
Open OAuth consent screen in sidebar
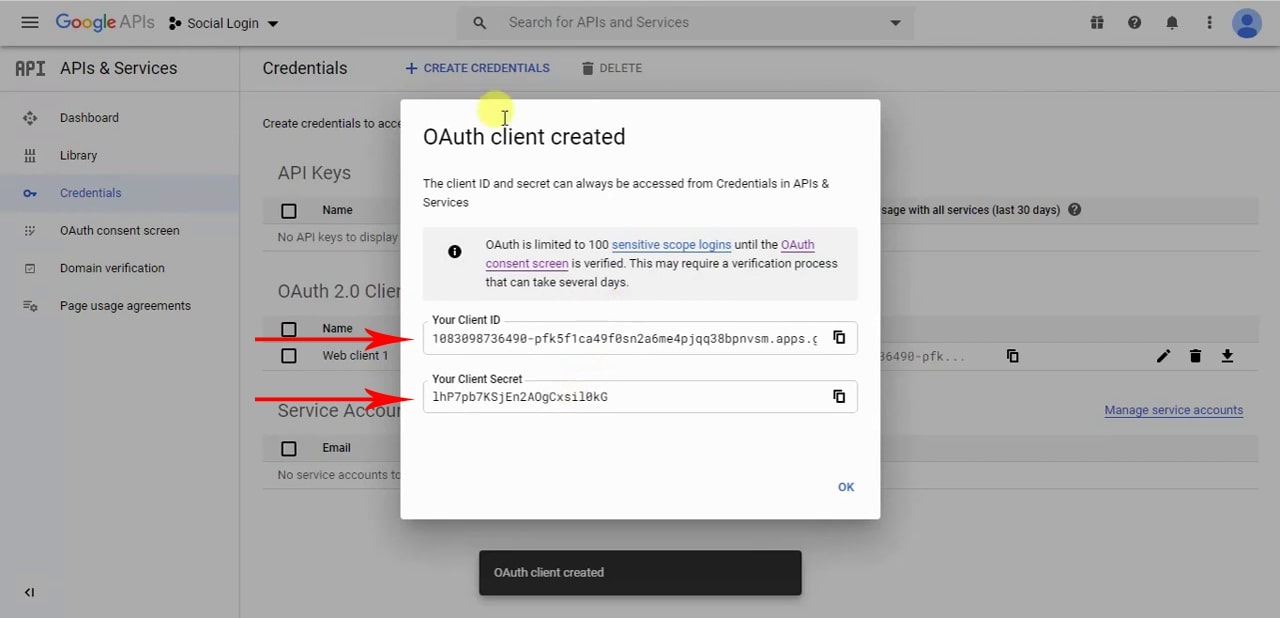pos(119,230)
